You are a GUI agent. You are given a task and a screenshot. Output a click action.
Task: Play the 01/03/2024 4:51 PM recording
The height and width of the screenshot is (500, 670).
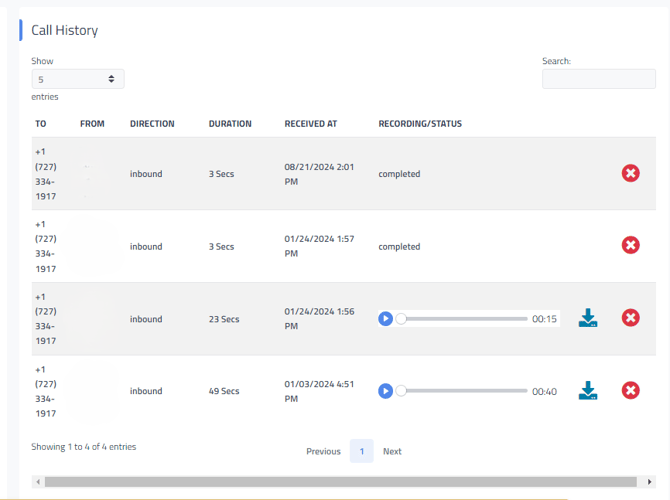click(x=385, y=391)
